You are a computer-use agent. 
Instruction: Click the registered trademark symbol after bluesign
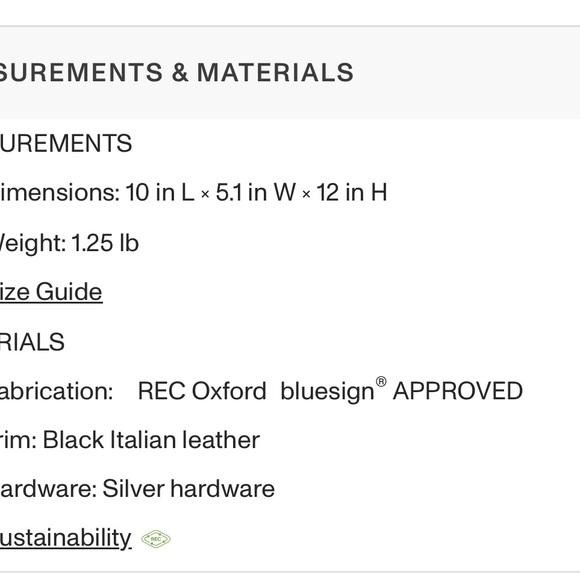[x=381, y=381]
